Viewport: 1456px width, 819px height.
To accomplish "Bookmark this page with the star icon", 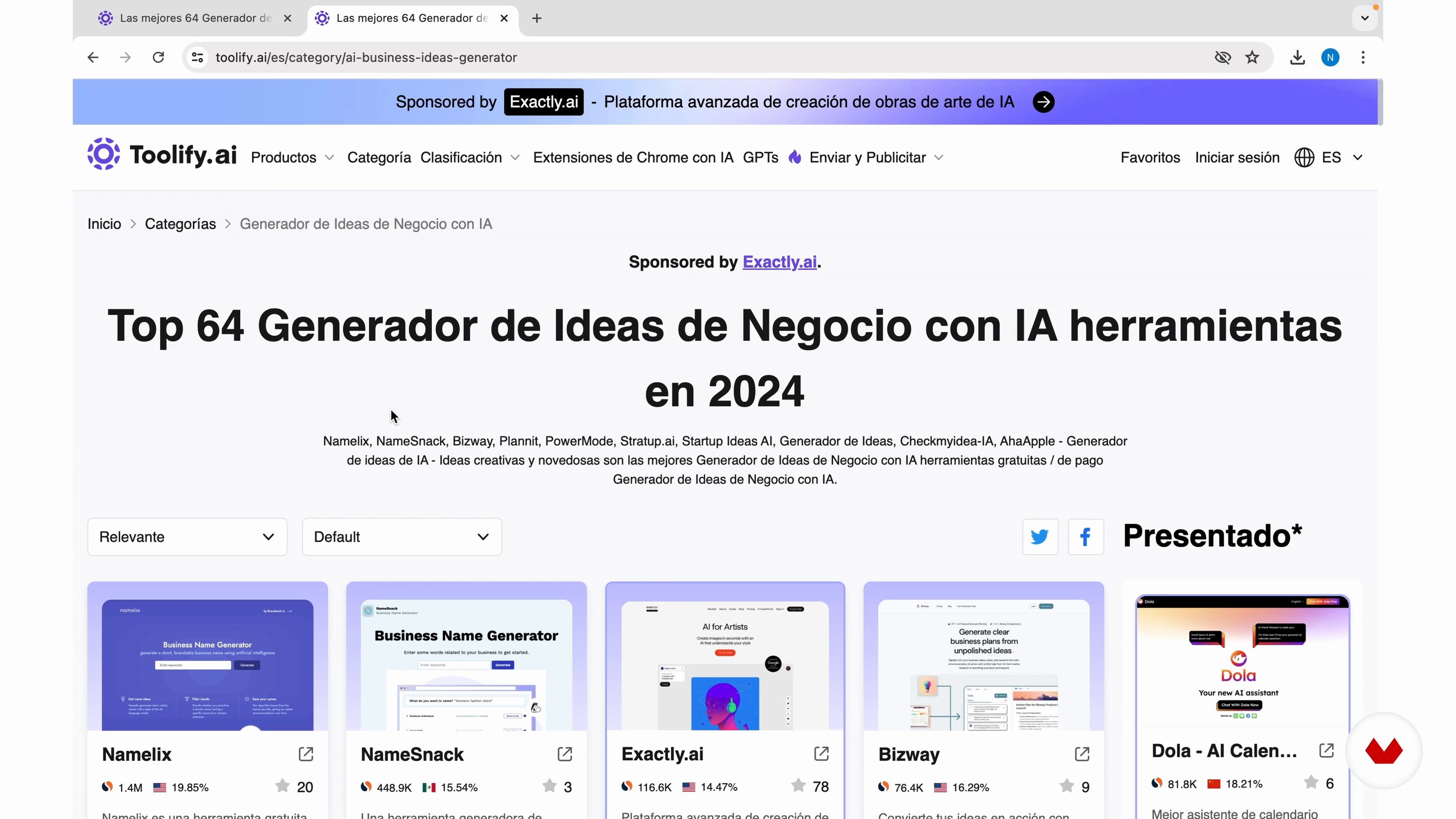I will 1252,57.
